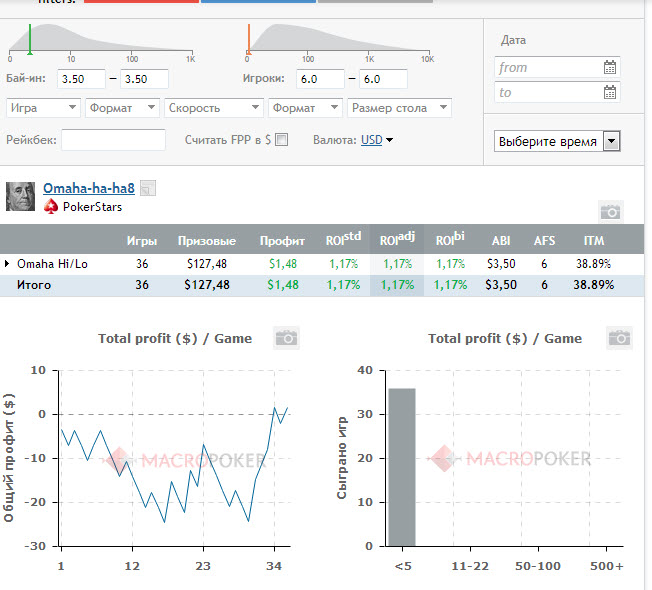Sort by the ABI column header

(x=501, y=241)
